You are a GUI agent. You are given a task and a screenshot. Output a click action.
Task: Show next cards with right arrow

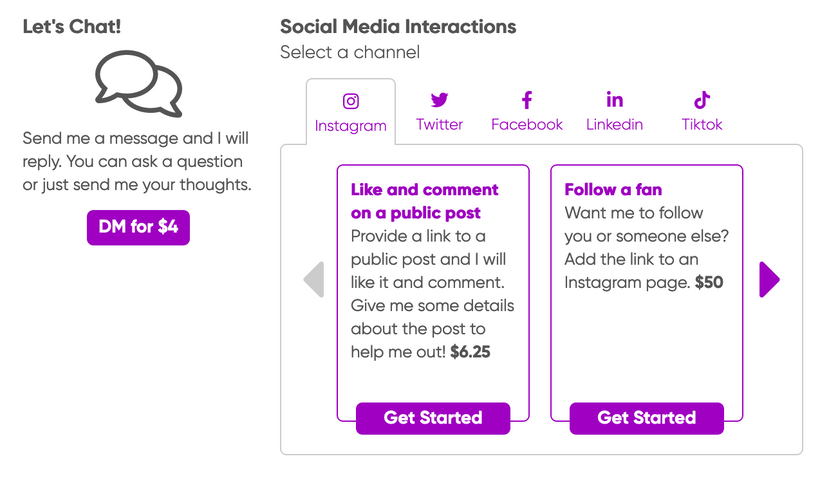coord(768,280)
